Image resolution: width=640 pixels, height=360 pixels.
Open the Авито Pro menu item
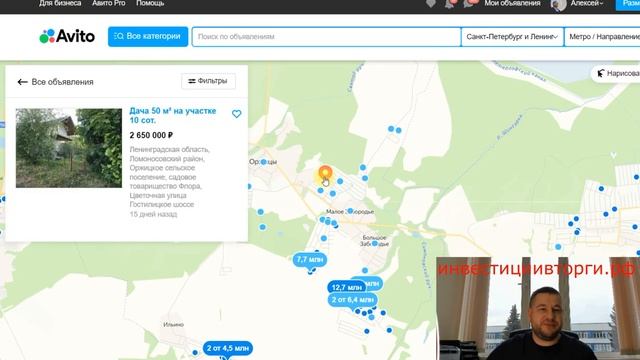pyautogui.click(x=109, y=3)
